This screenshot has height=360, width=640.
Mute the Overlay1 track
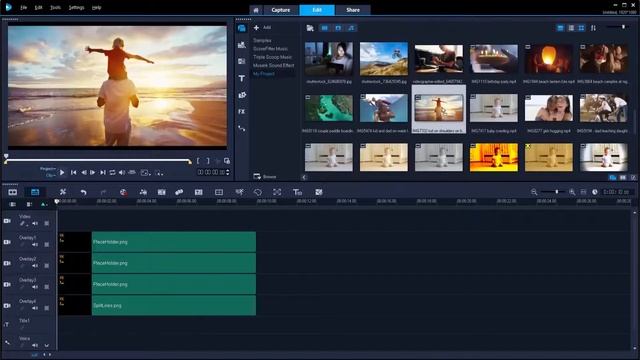pyautogui.click(x=35, y=244)
